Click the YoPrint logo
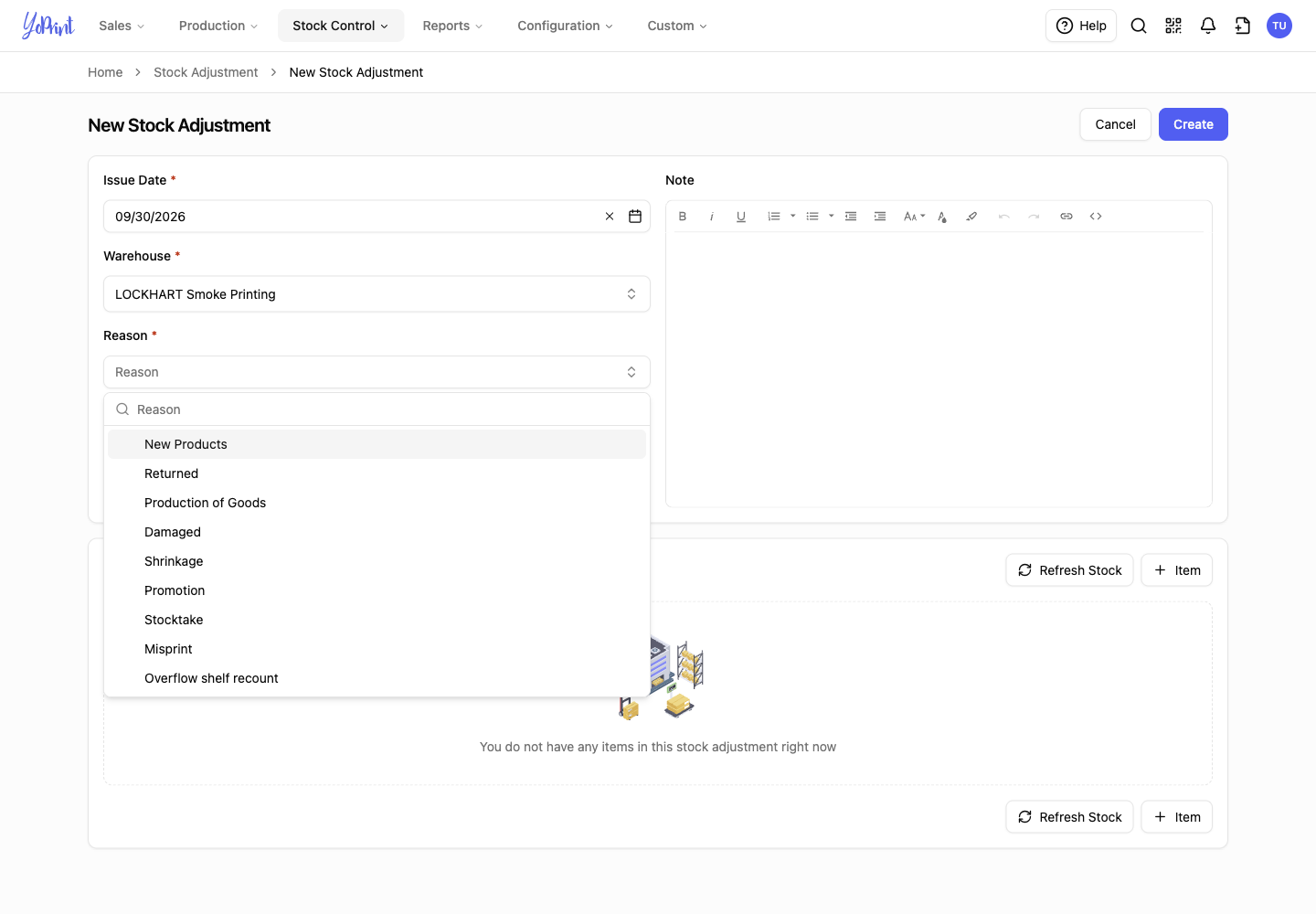 [x=48, y=26]
